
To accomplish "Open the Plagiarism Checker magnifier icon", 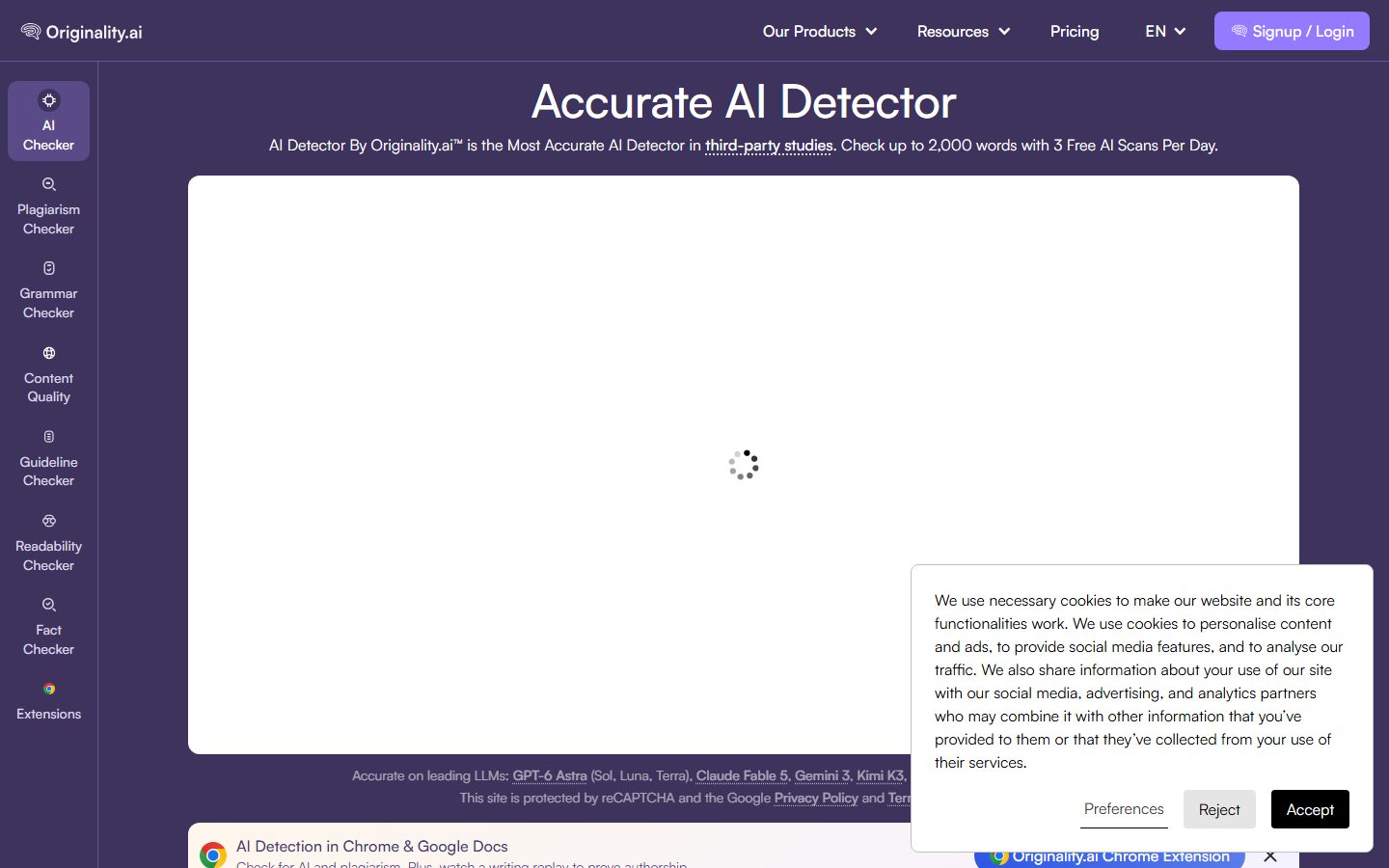I will 48,184.
